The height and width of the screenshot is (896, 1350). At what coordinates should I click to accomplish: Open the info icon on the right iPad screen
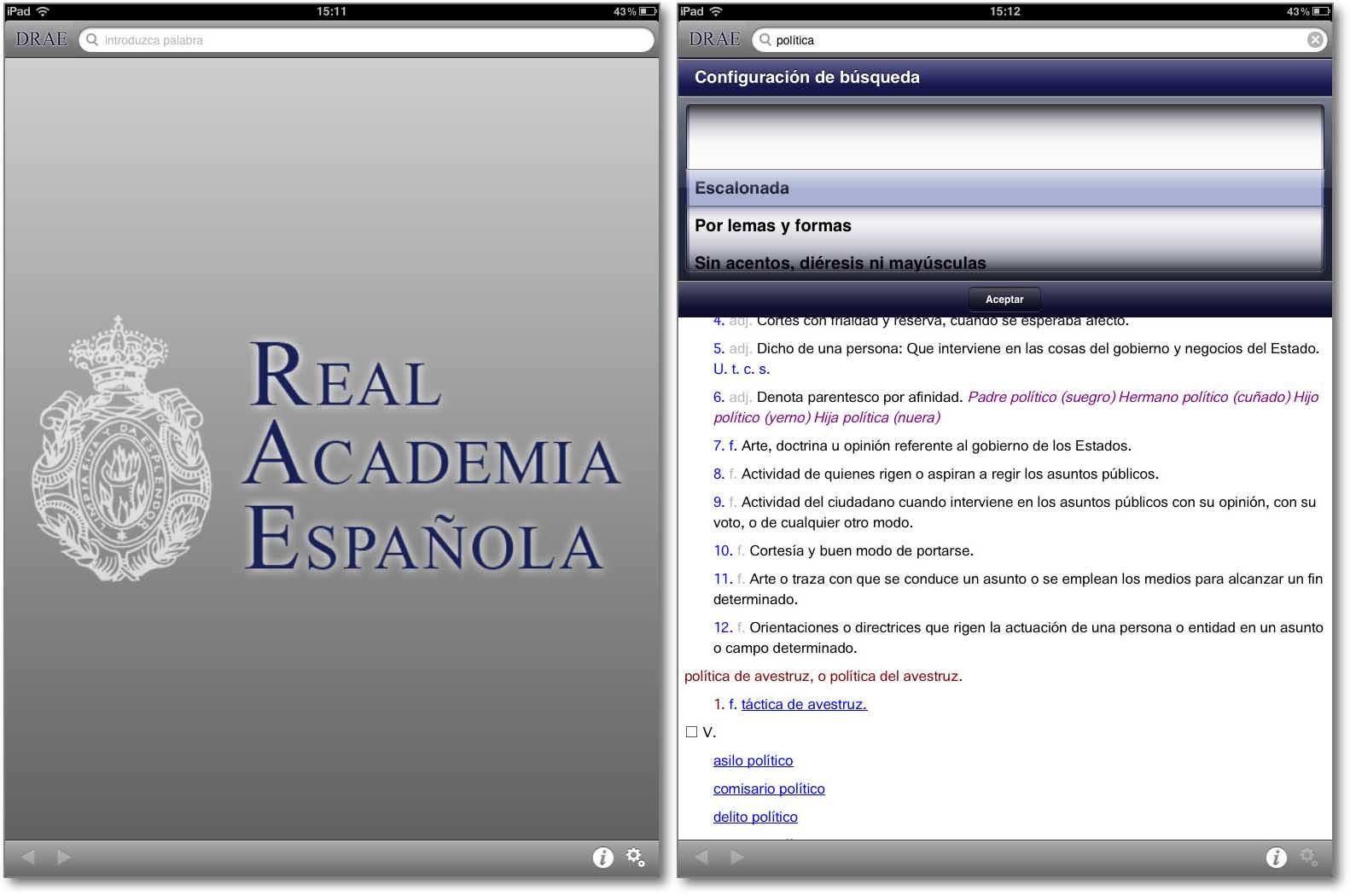tap(1276, 858)
